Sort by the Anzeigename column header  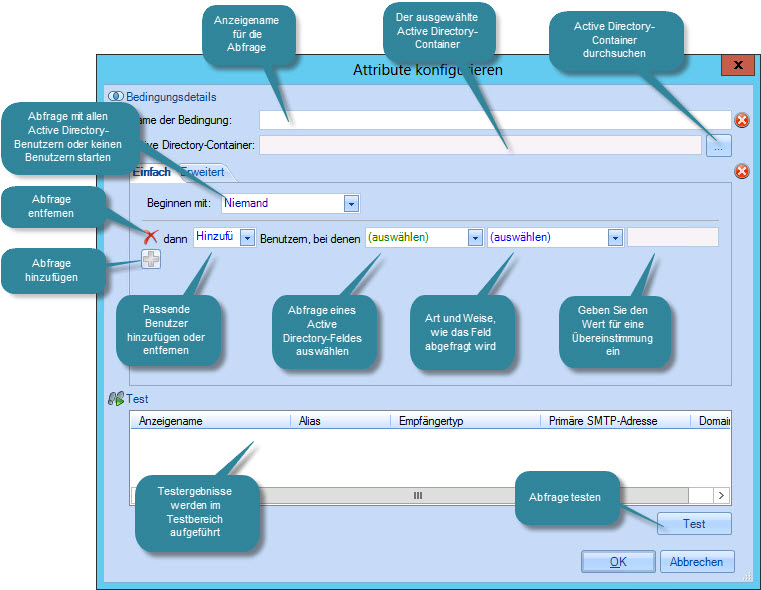click(x=210, y=421)
